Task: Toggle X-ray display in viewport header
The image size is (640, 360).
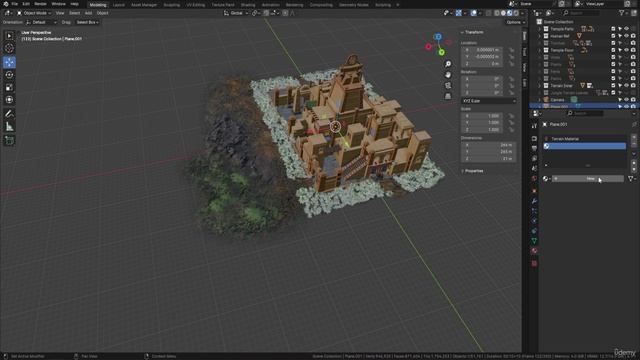Action: point(489,13)
